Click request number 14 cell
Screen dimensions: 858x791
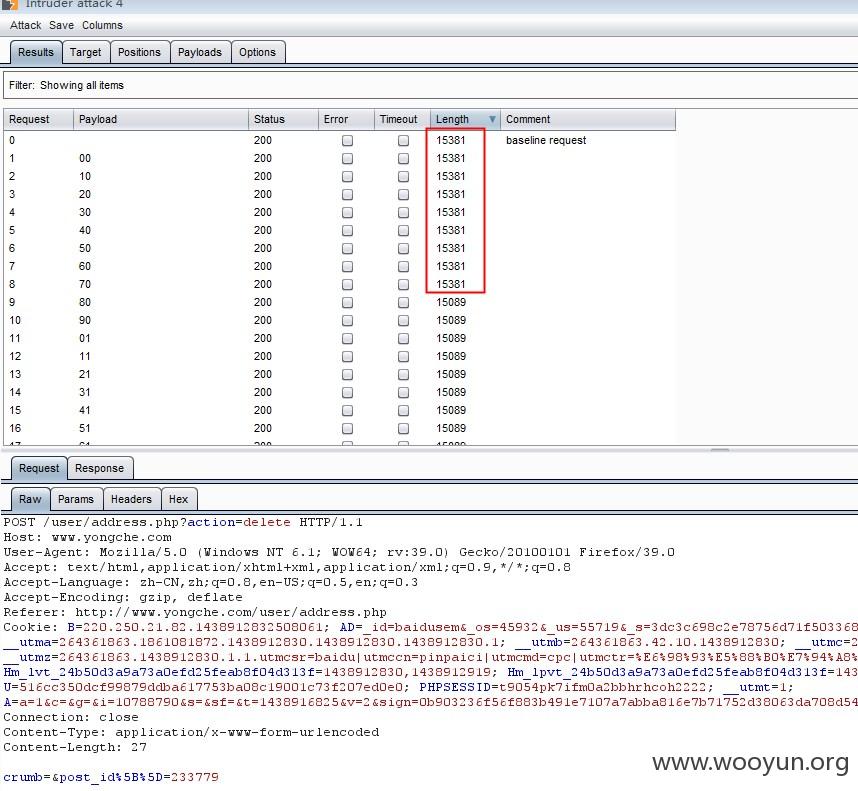(x=15, y=392)
